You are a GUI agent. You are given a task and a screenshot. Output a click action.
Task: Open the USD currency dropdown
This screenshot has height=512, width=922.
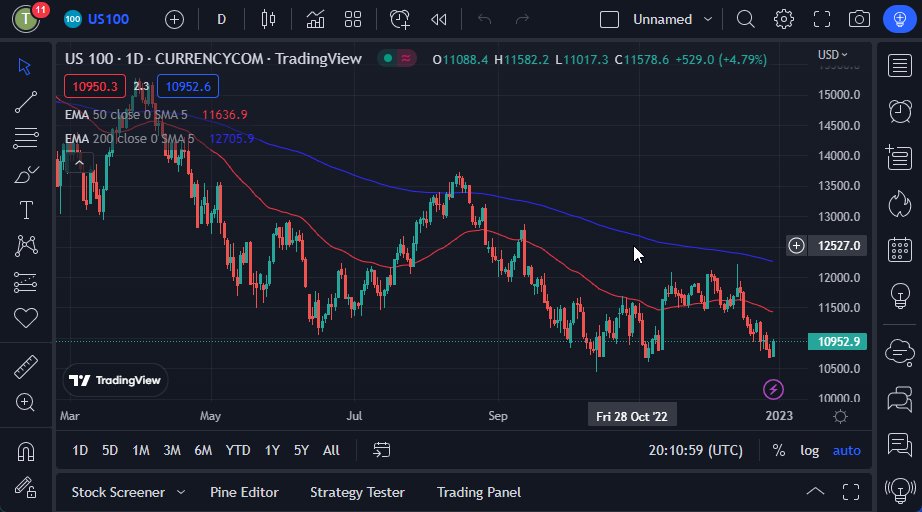click(x=832, y=55)
